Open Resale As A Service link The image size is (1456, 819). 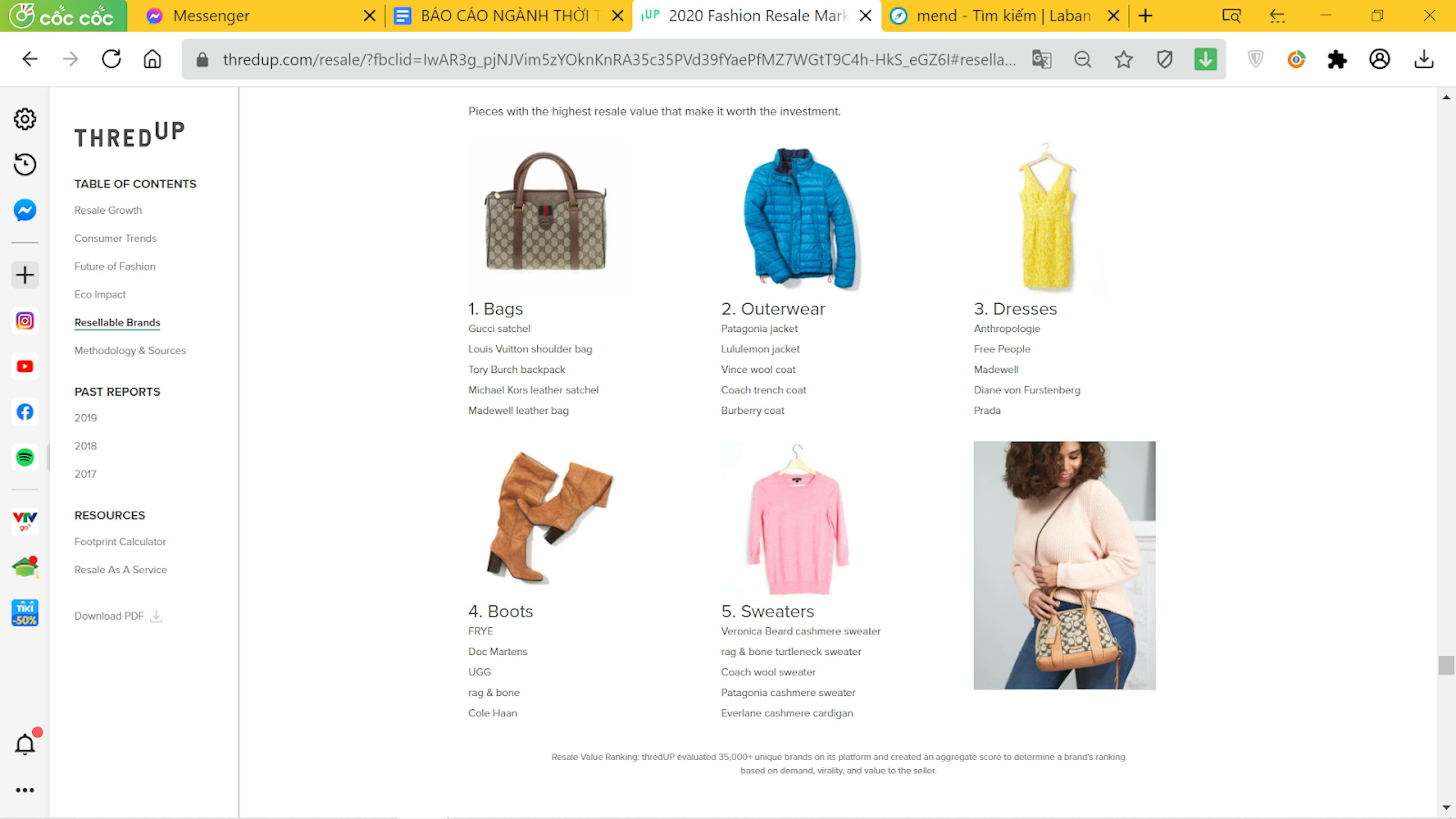121,570
